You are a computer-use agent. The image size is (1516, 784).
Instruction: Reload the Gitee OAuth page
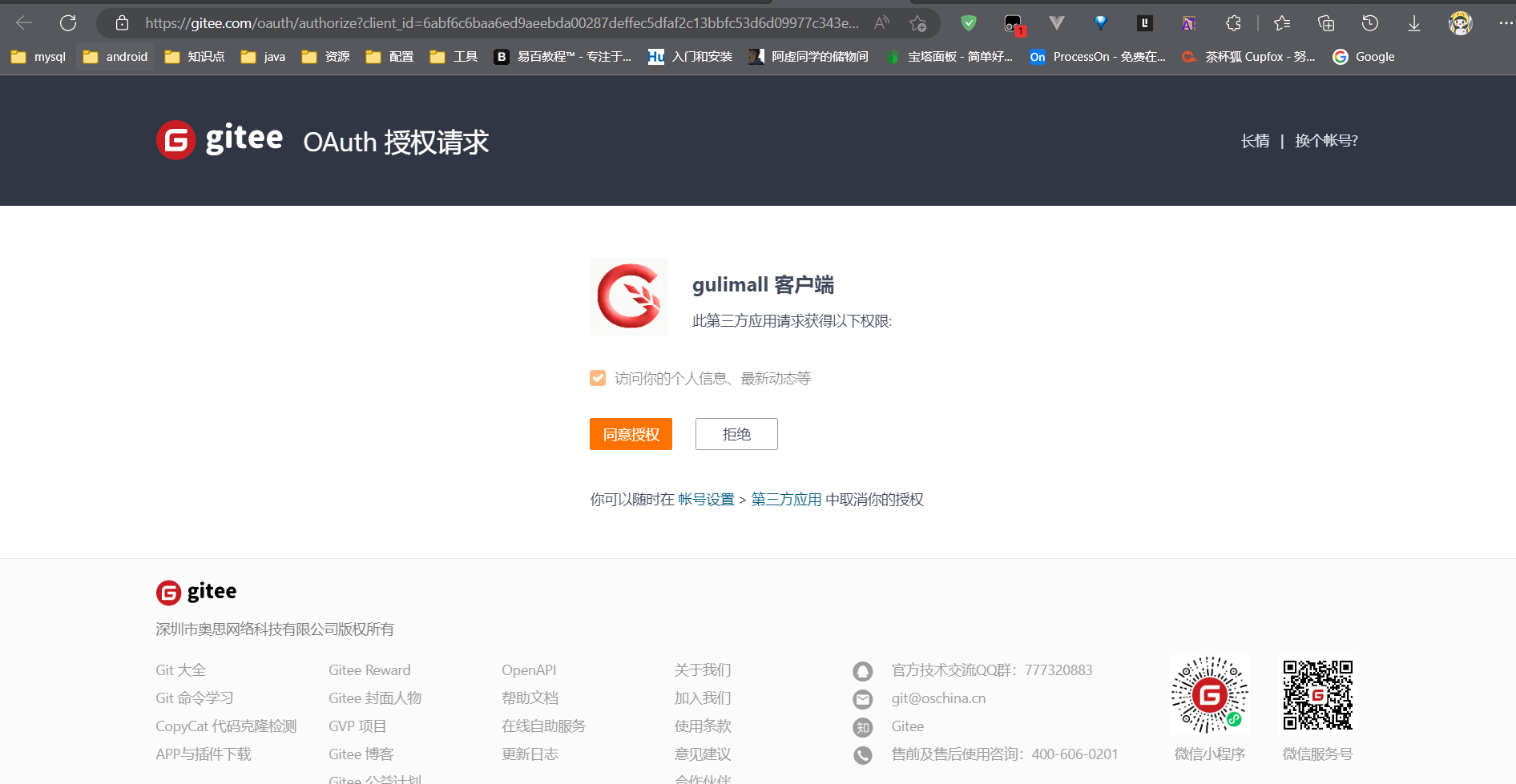(x=68, y=23)
